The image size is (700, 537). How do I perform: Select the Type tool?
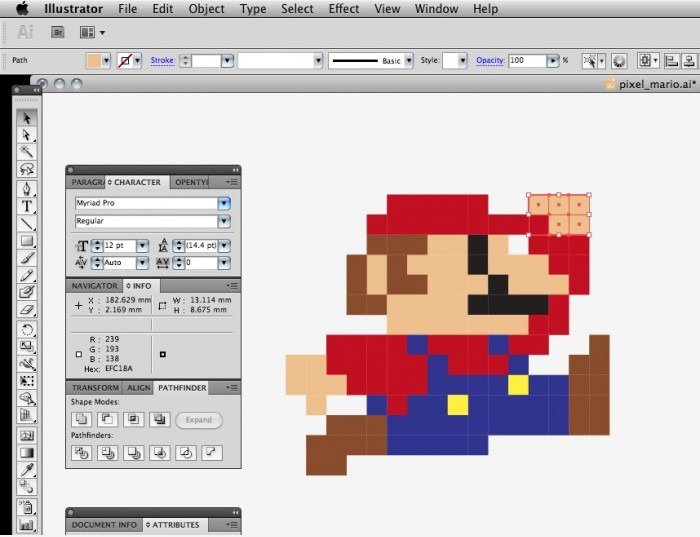[x=27, y=206]
